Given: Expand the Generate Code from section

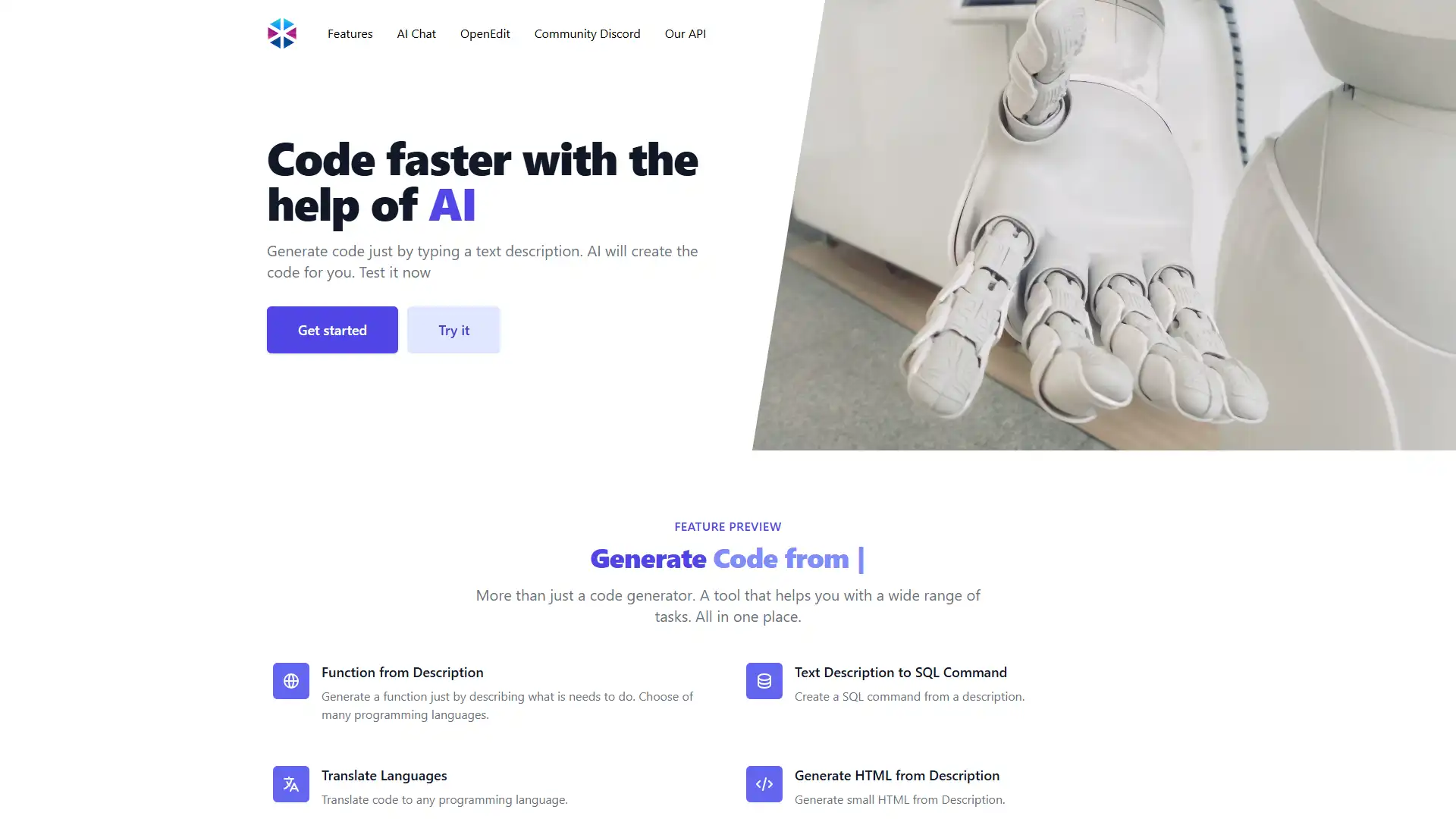Looking at the screenshot, I should pos(728,558).
